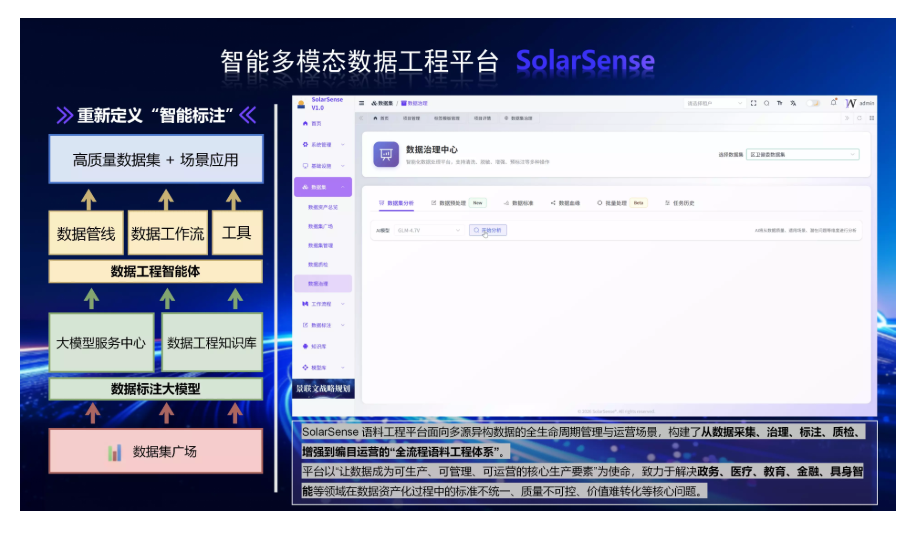Click the 知识库 sidebar icon

305,346
